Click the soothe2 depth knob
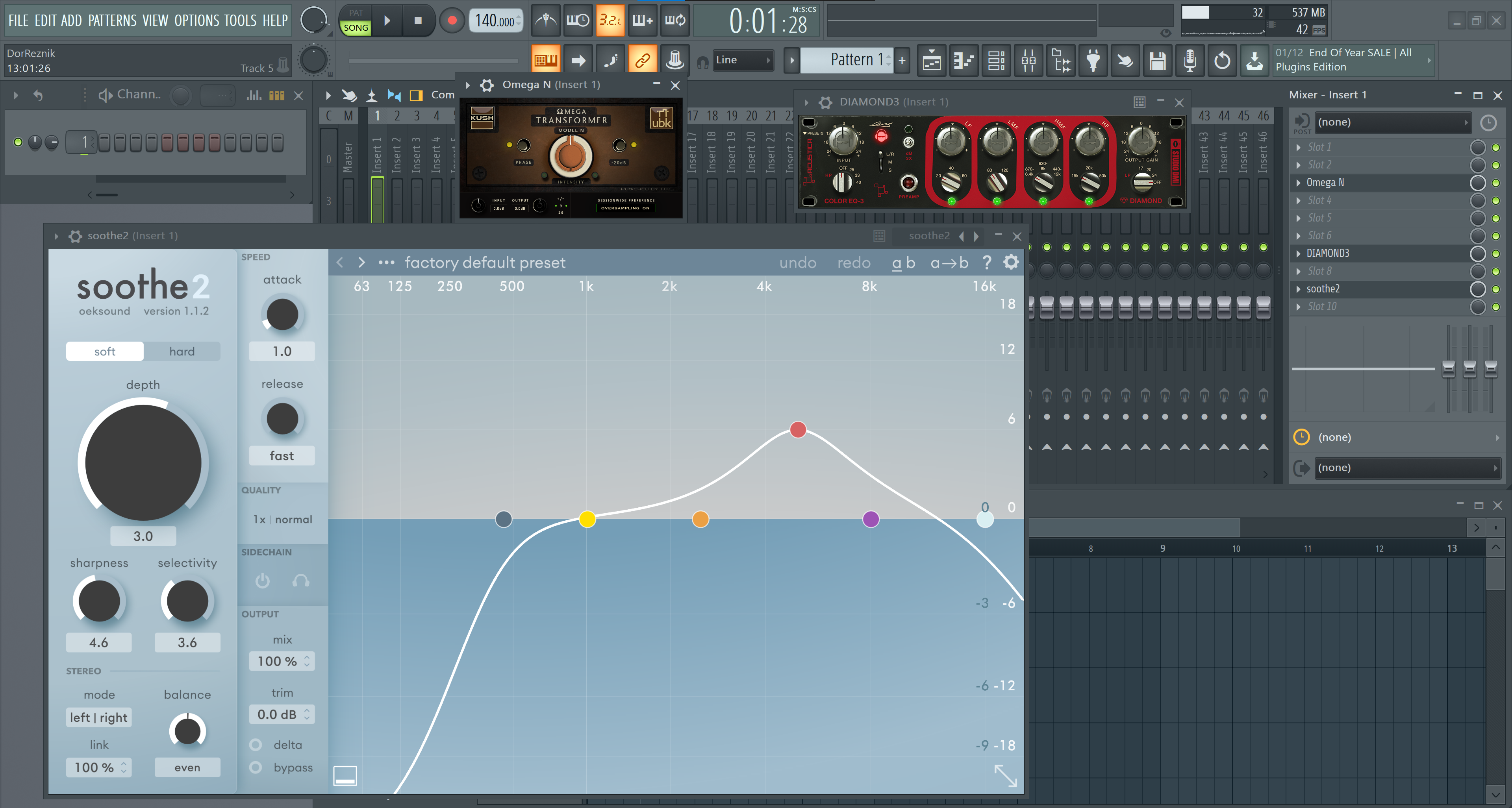This screenshot has height=808, width=1512. [143, 462]
